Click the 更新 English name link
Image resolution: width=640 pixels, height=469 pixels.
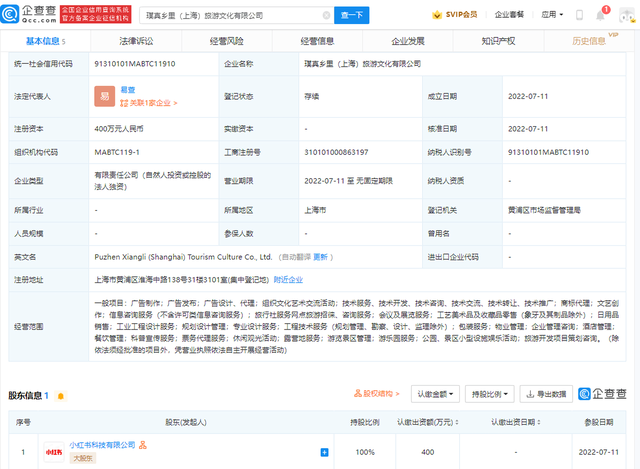coord(320,257)
